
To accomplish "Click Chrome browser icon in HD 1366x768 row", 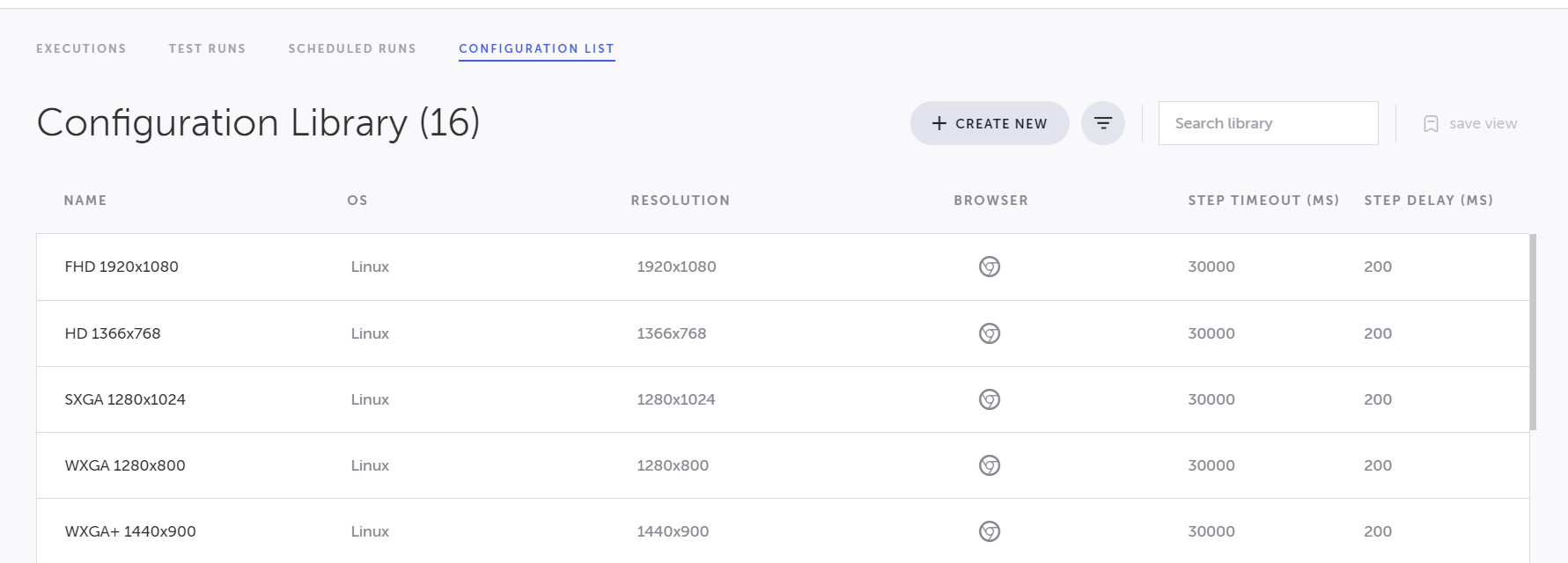I will (x=990, y=333).
